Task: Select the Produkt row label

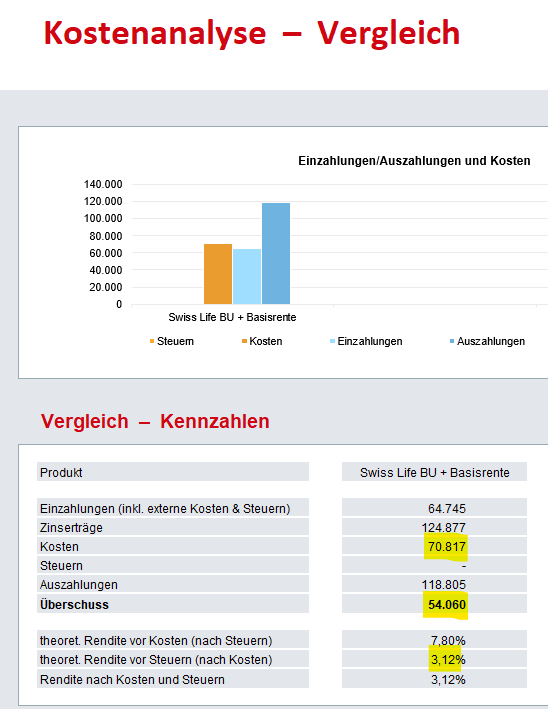Action: click(x=61, y=473)
